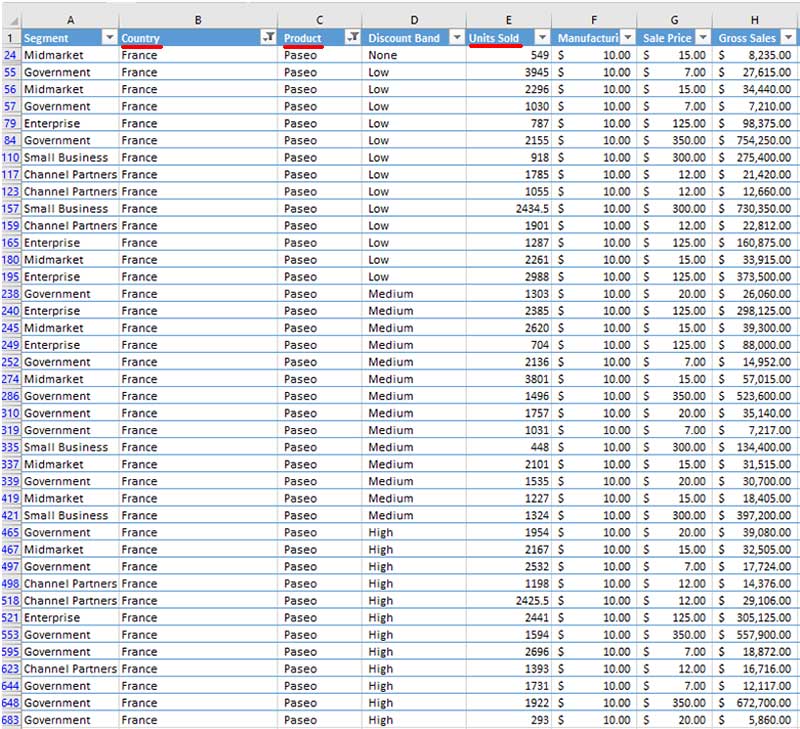Open the active funnel filter on Product column
This screenshot has height=729, width=800.
[x=352, y=35]
